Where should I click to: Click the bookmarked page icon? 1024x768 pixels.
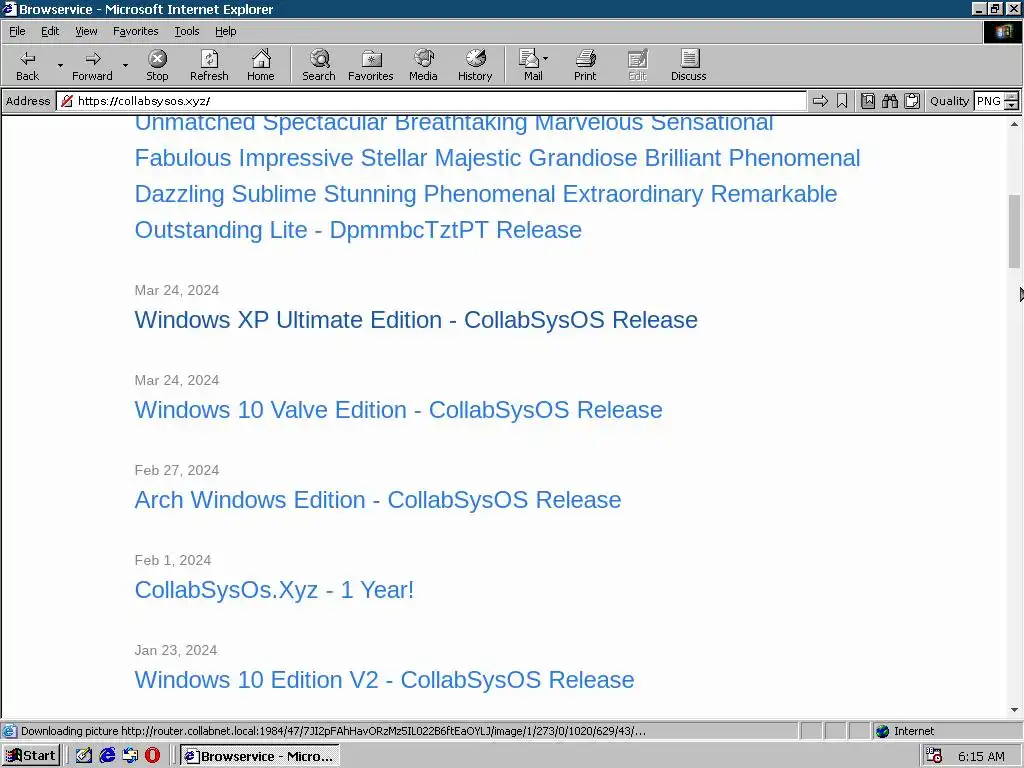coord(868,101)
